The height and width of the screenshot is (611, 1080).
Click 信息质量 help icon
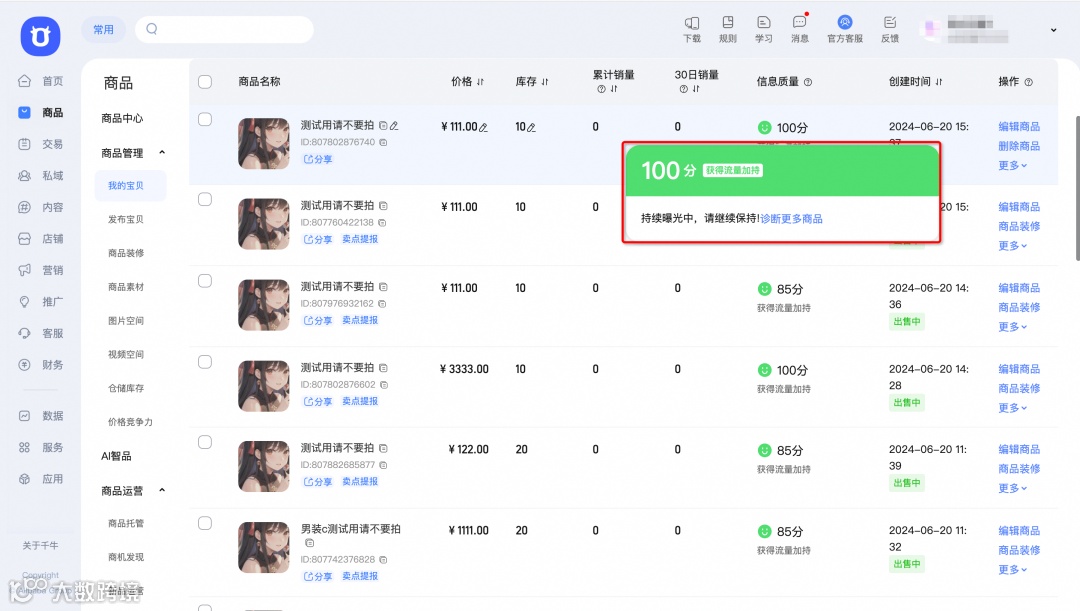coord(808,82)
